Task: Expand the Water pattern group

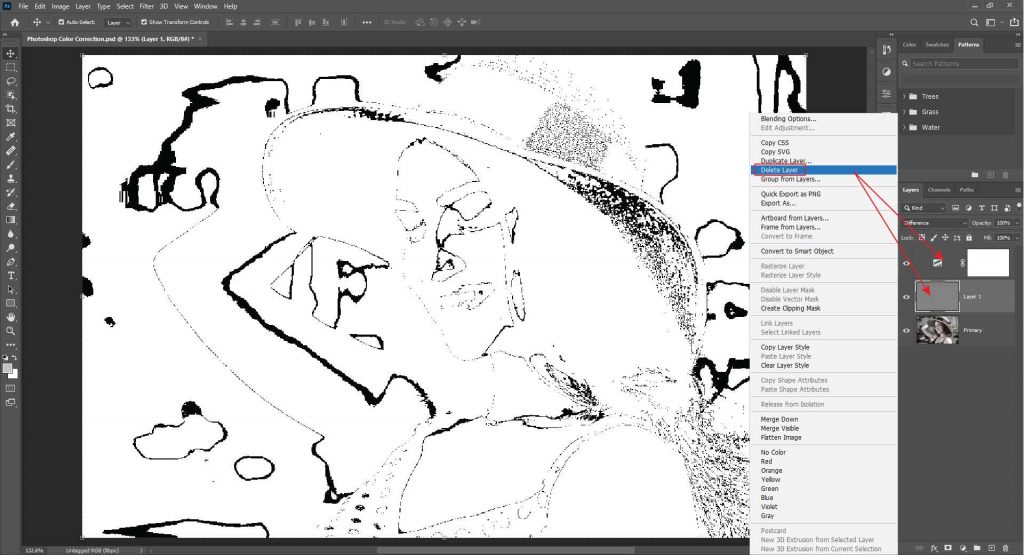Action: click(904, 127)
